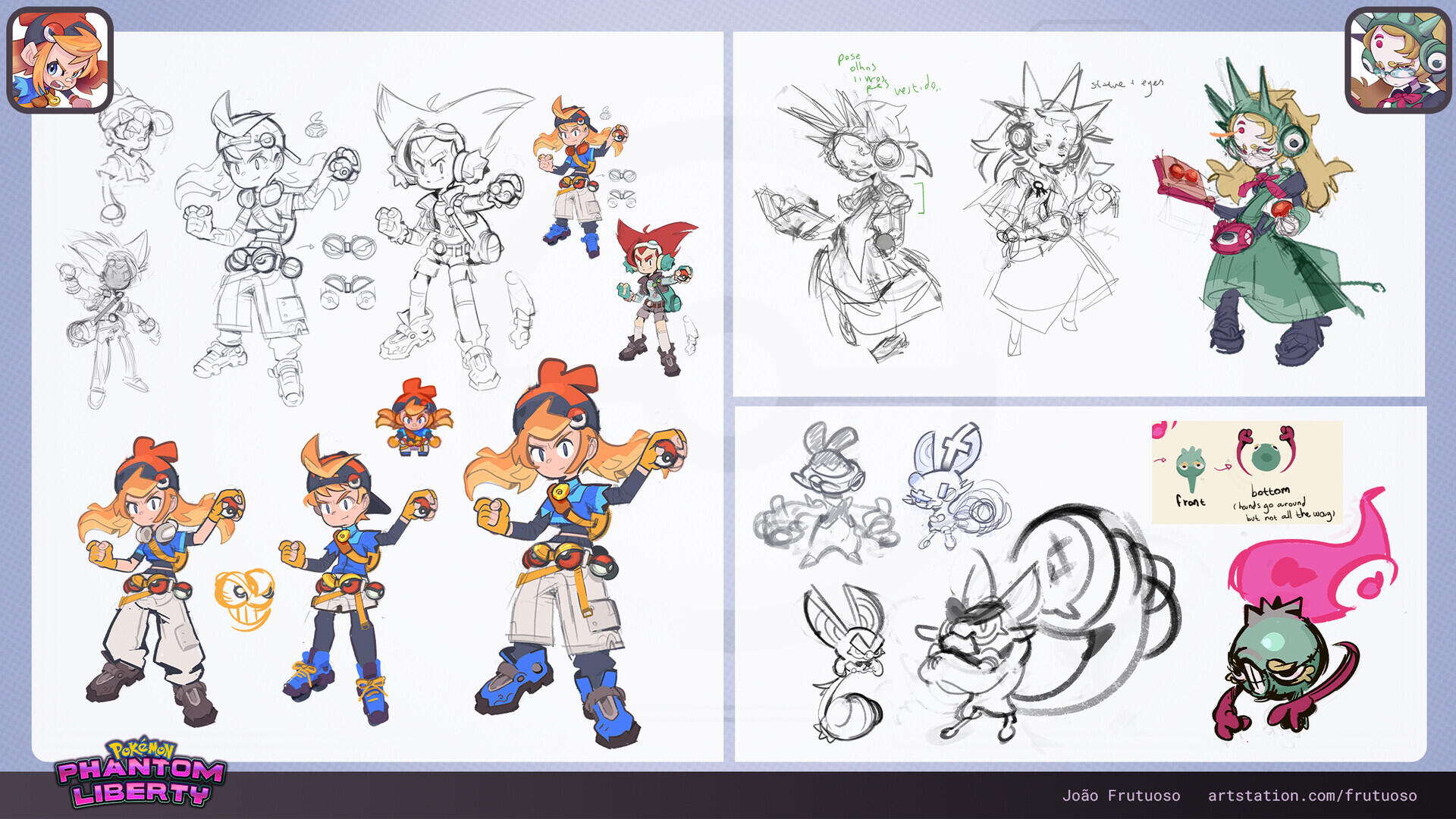Image resolution: width=1456 pixels, height=819 pixels.
Task: Click the 'statue + eyes' handwritten note
Action: pyautogui.click(x=1127, y=86)
